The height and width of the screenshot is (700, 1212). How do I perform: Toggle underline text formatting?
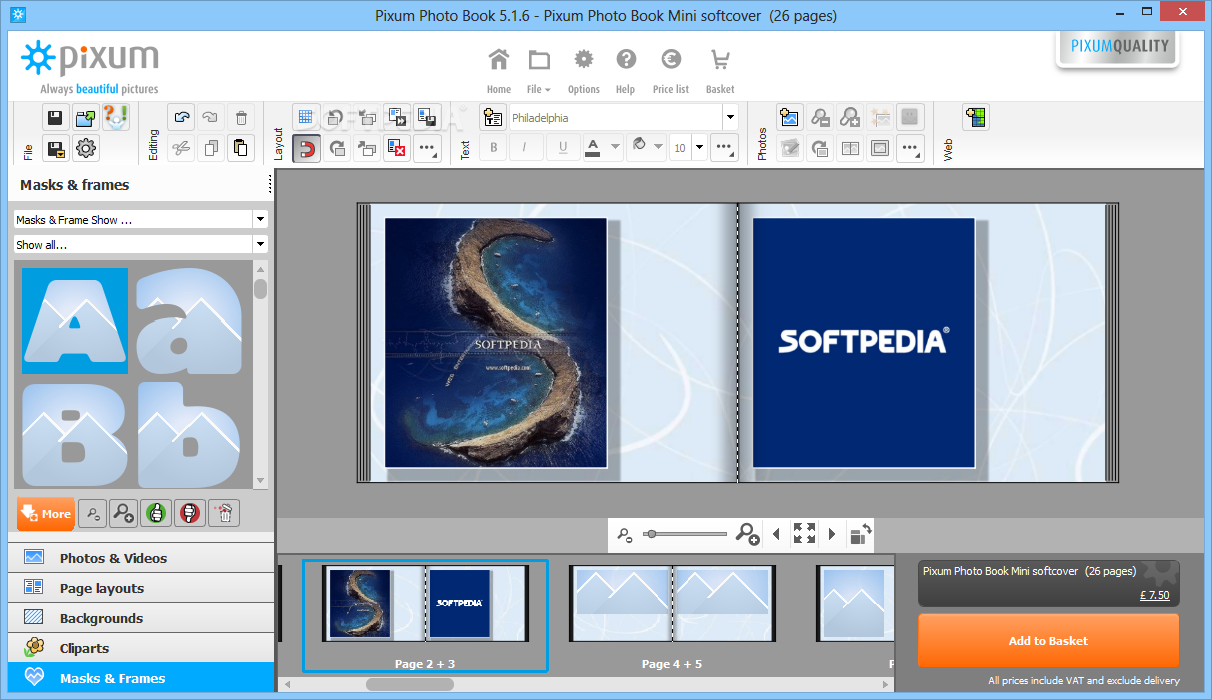tap(563, 148)
